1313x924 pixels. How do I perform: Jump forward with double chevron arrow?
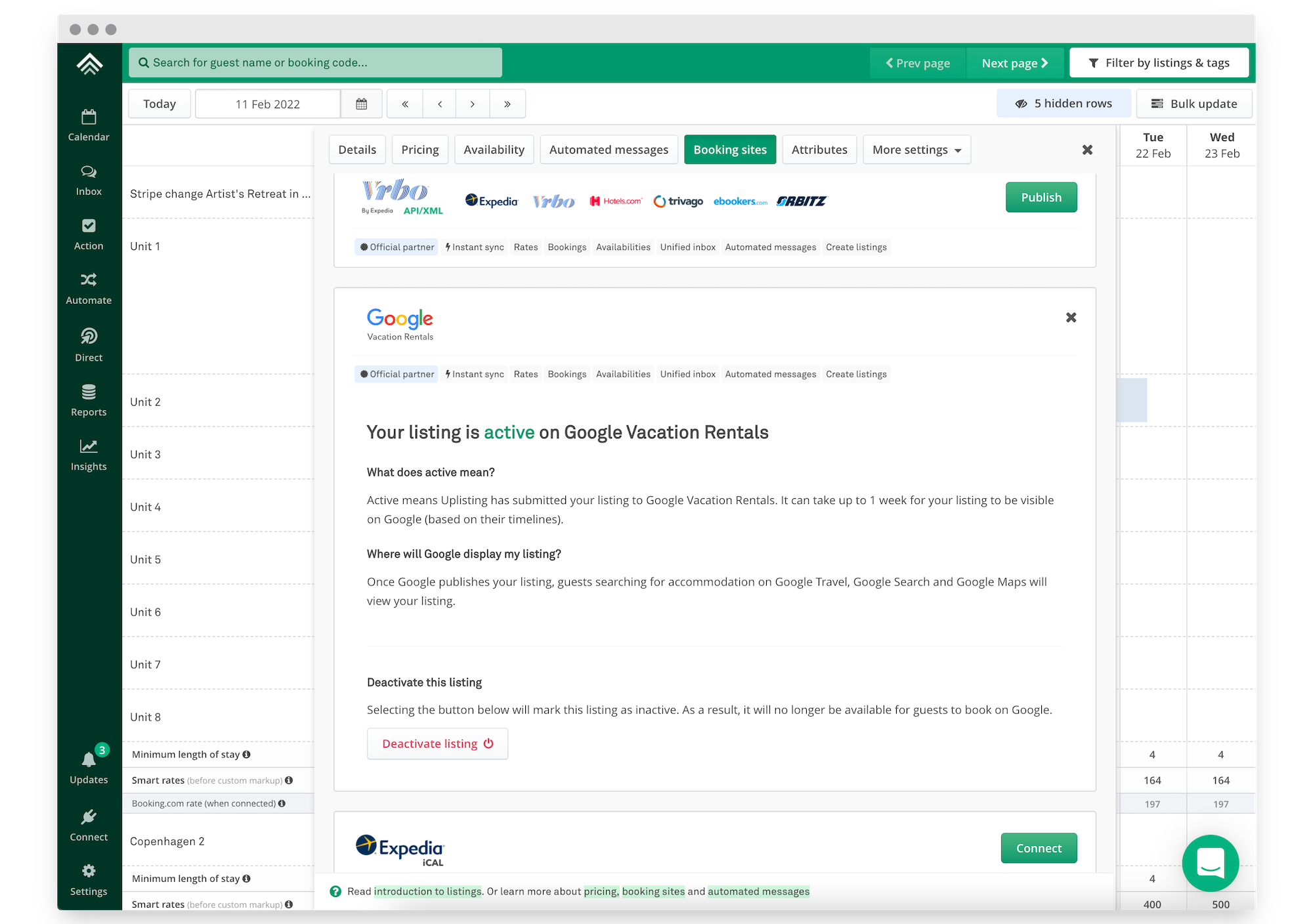pos(507,104)
